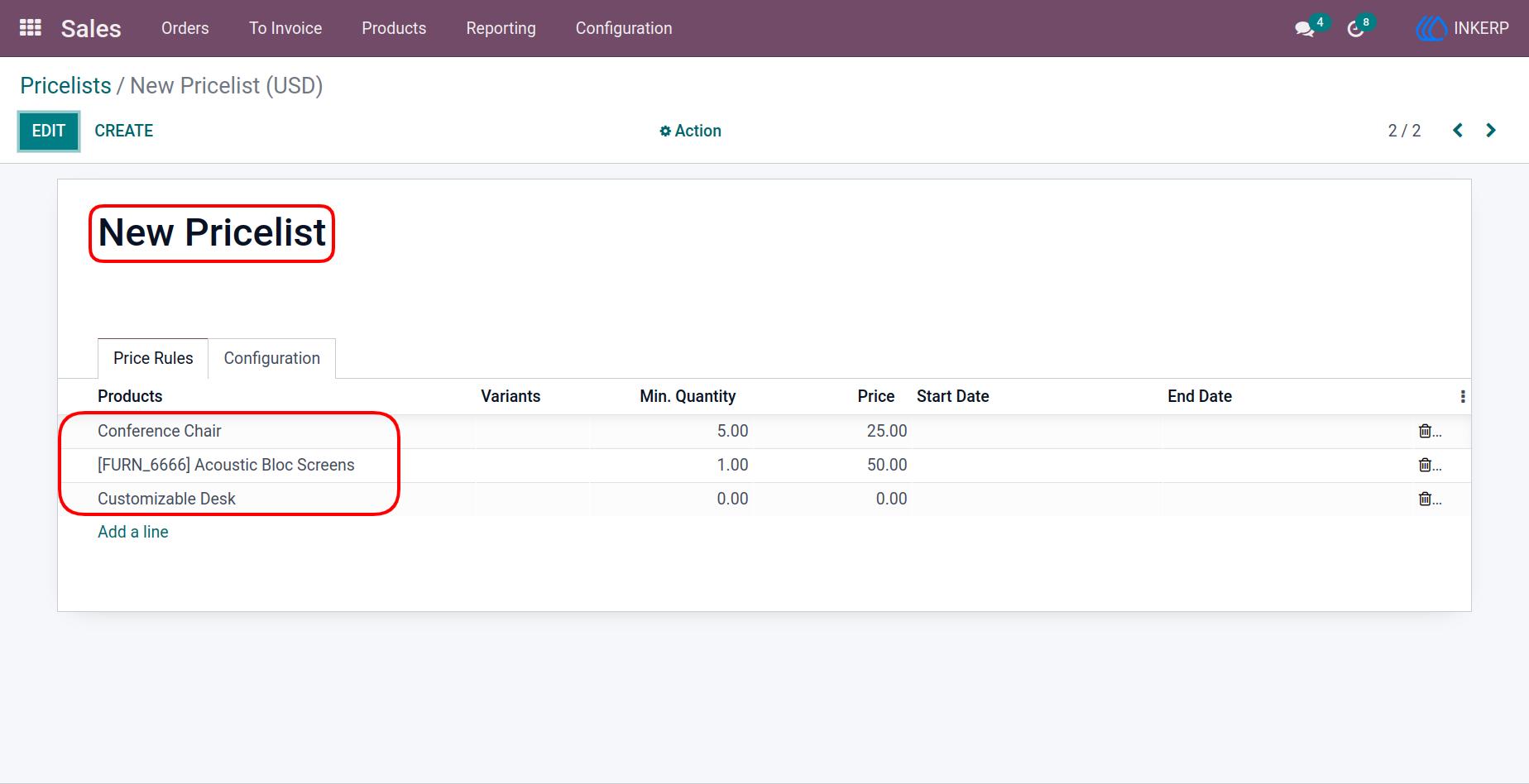Click the 50.00 price cell

point(887,465)
